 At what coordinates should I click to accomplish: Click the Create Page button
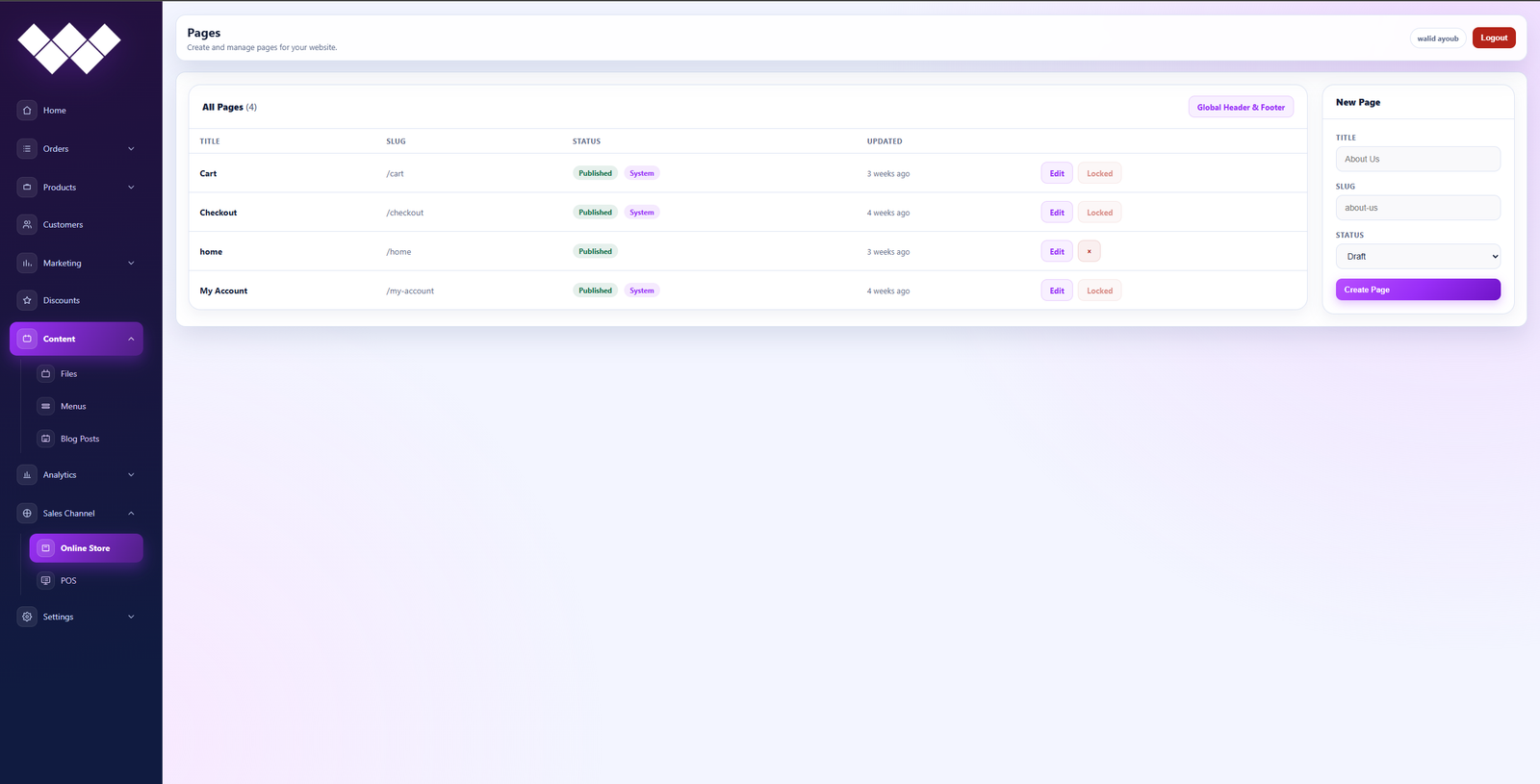click(x=1418, y=290)
